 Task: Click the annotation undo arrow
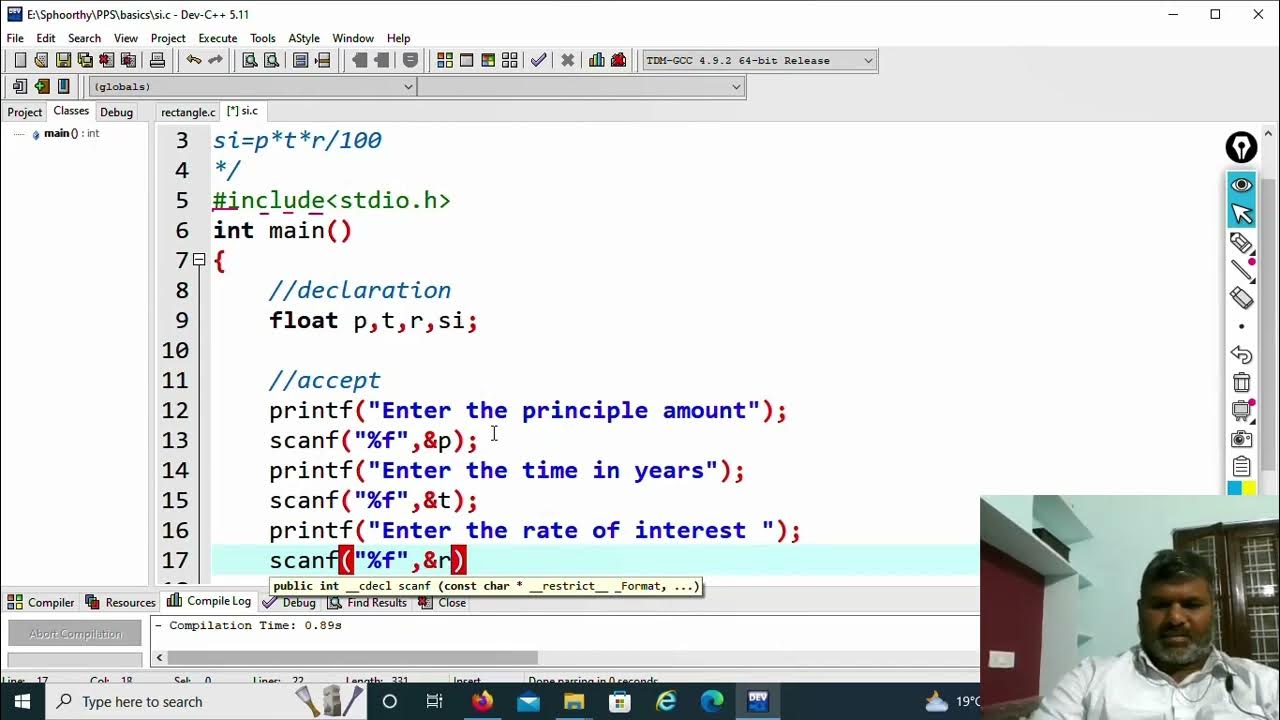pyautogui.click(x=1241, y=355)
